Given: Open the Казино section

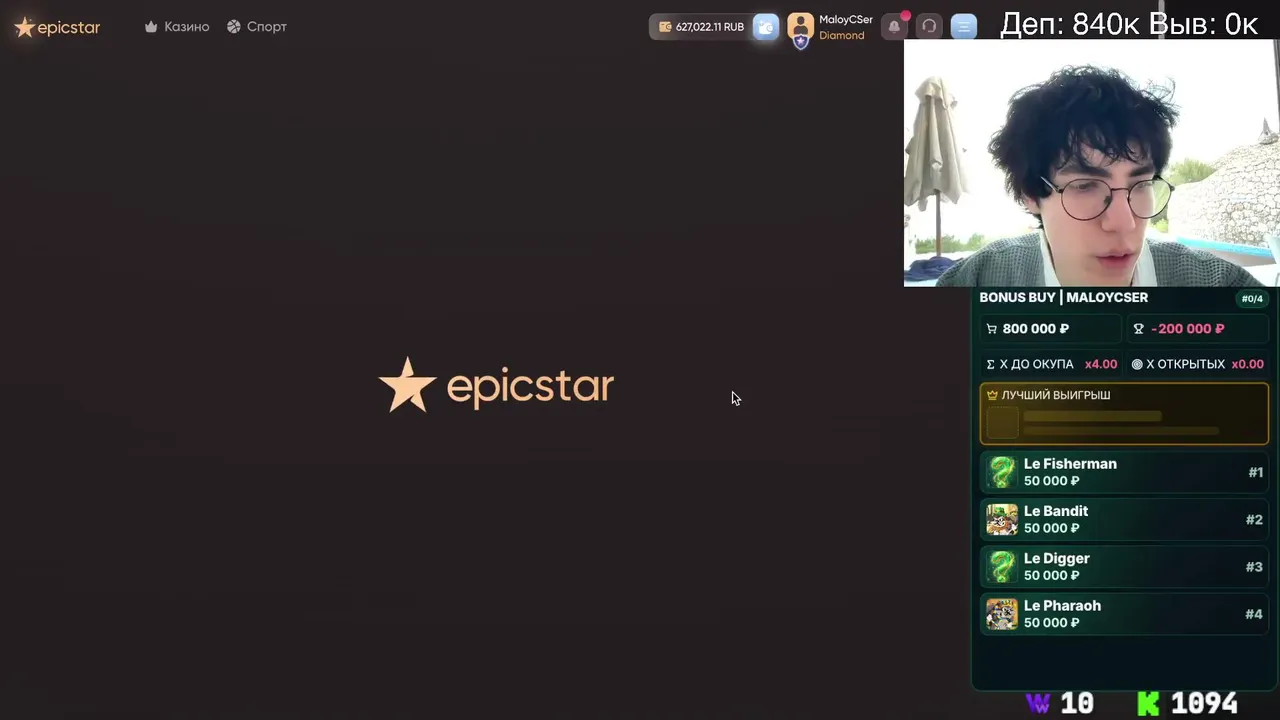Looking at the screenshot, I should pyautogui.click(x=177, y=27).
